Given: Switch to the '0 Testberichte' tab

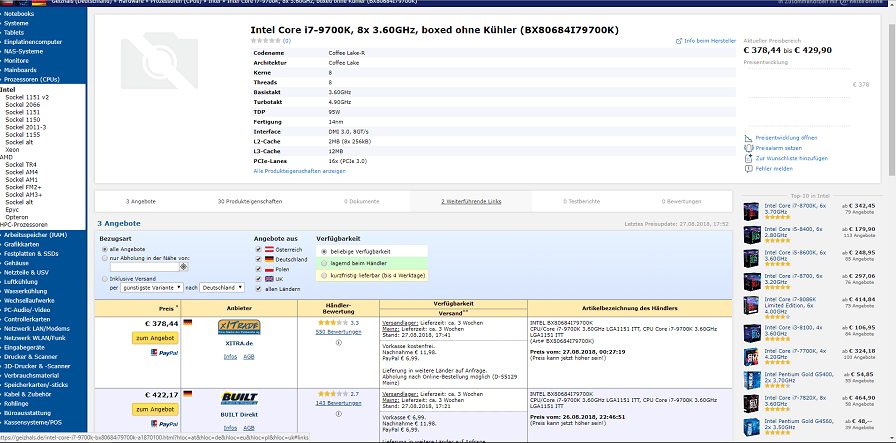Looking at the screenshot, I should (x=581, y=202).
